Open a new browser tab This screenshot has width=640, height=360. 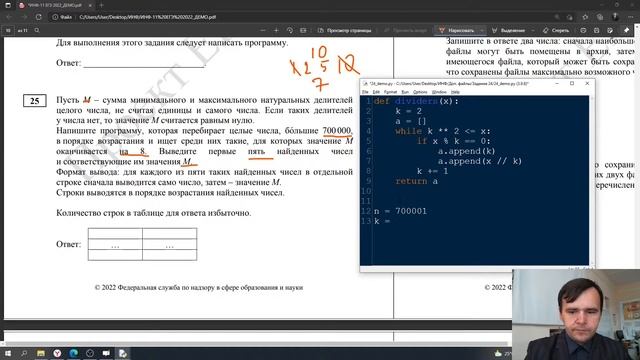[102, 5]
